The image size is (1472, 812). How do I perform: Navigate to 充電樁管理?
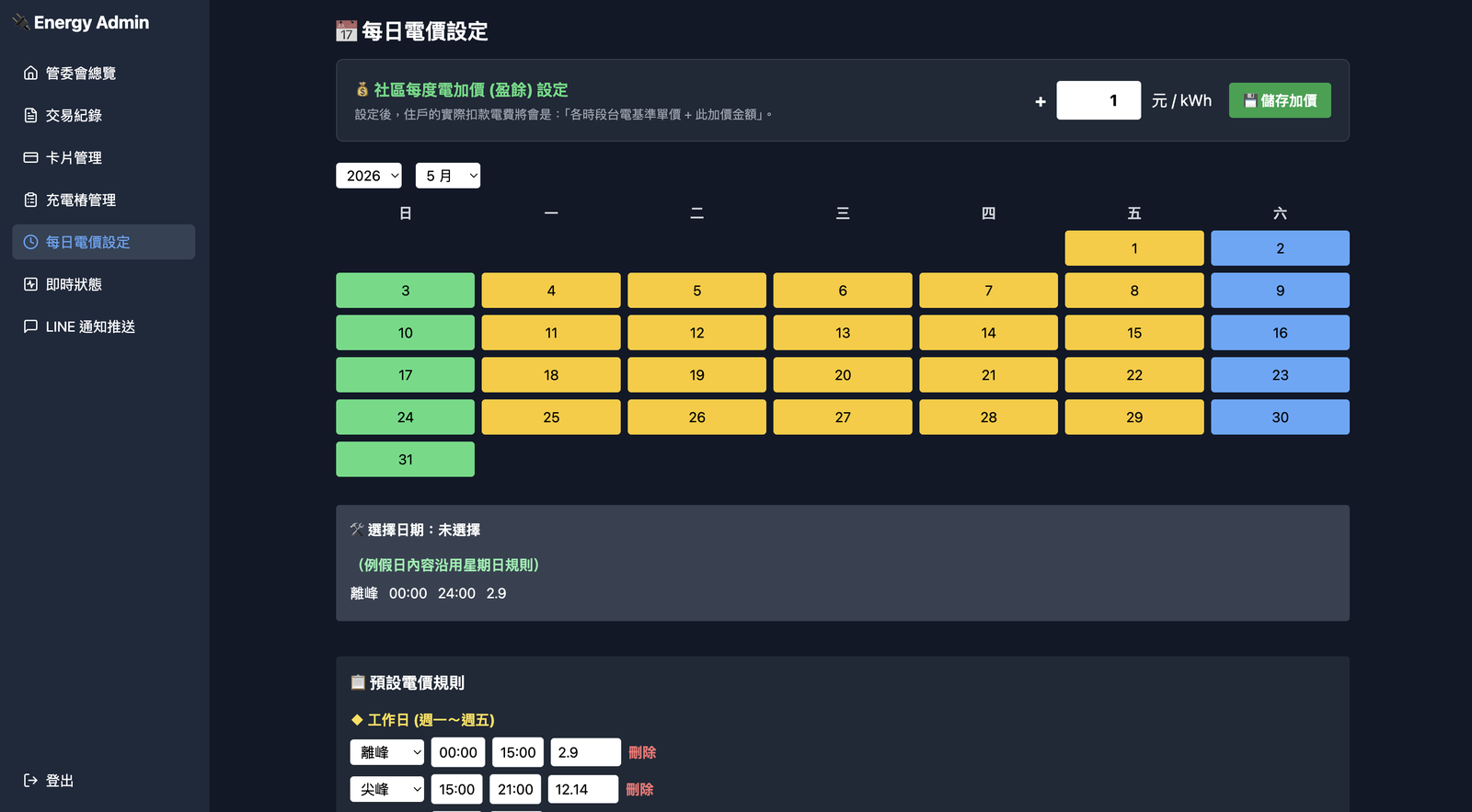[x=104, y=200]
